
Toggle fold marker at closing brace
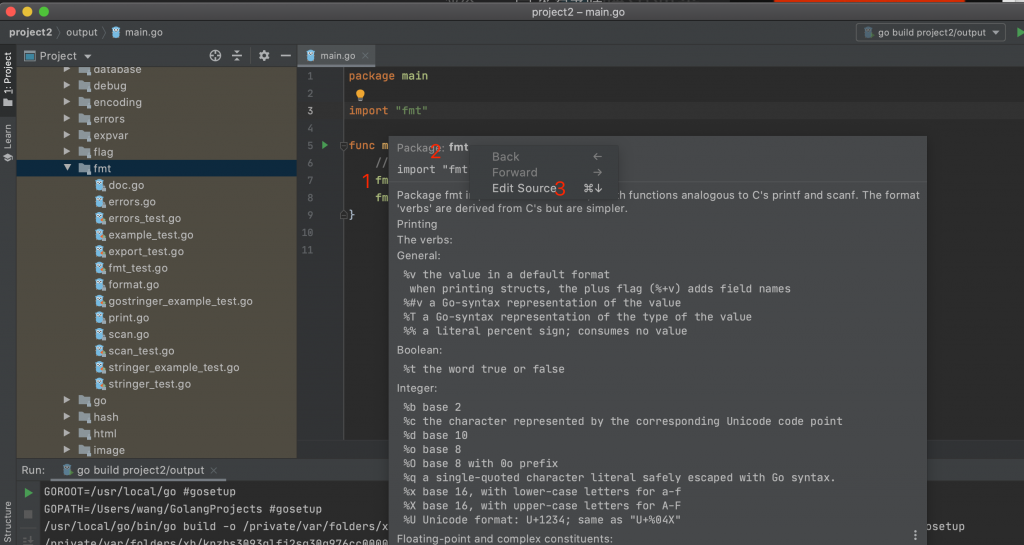[x=344, y=215]
